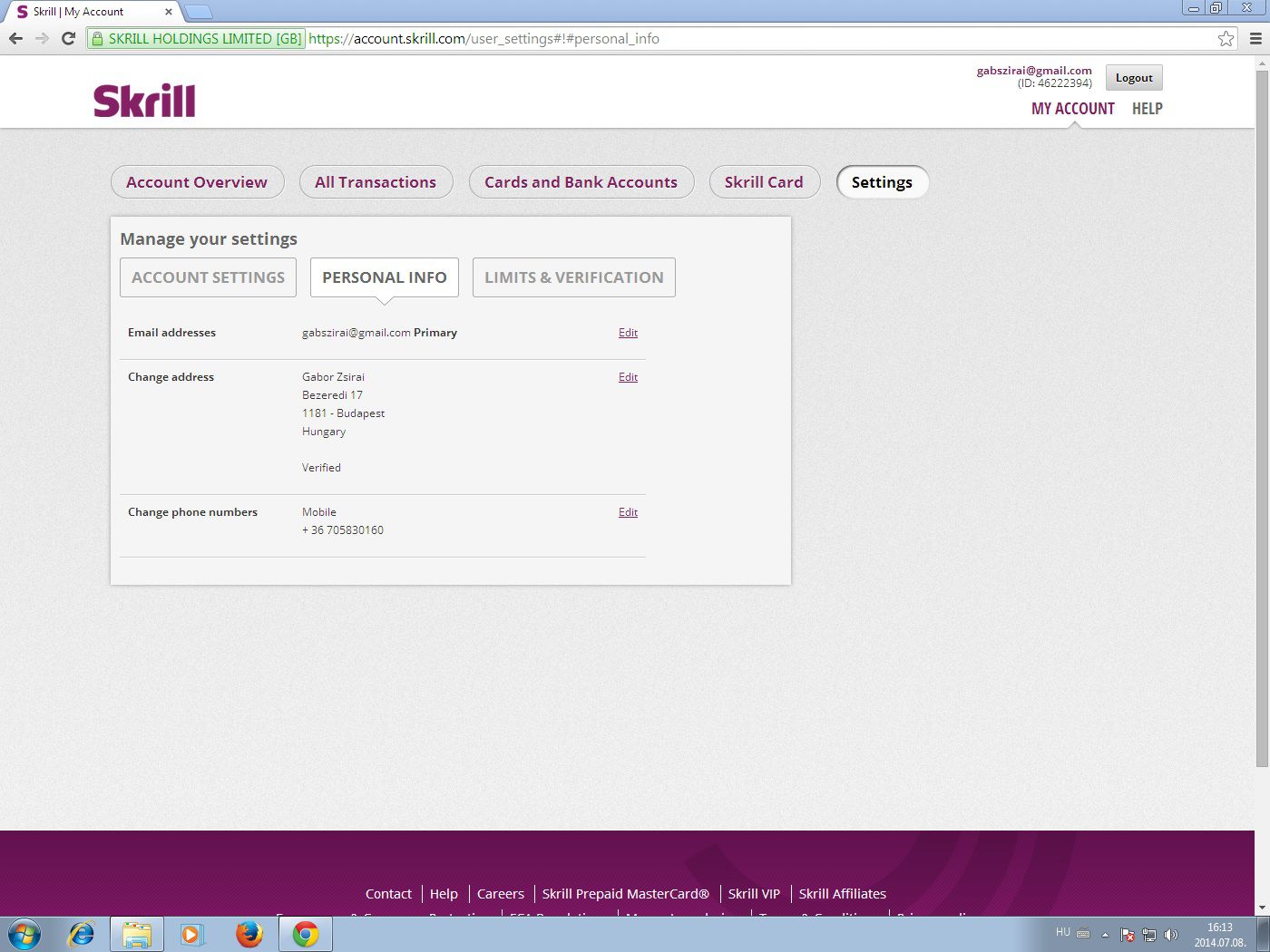Click the browser back arrow

tap(15, 38)
